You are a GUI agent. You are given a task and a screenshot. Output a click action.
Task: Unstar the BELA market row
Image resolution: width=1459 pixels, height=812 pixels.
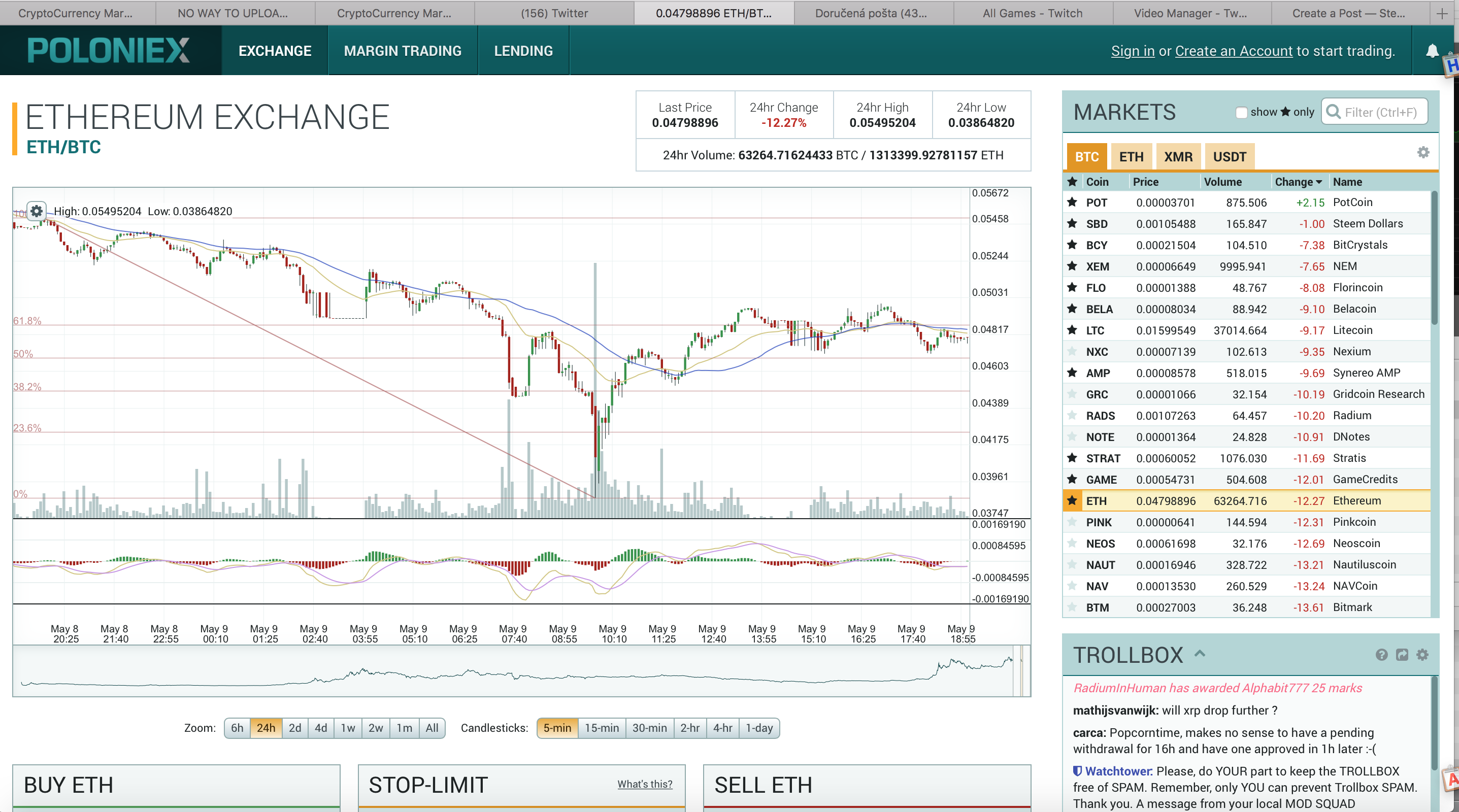[x=1072, y=309]
